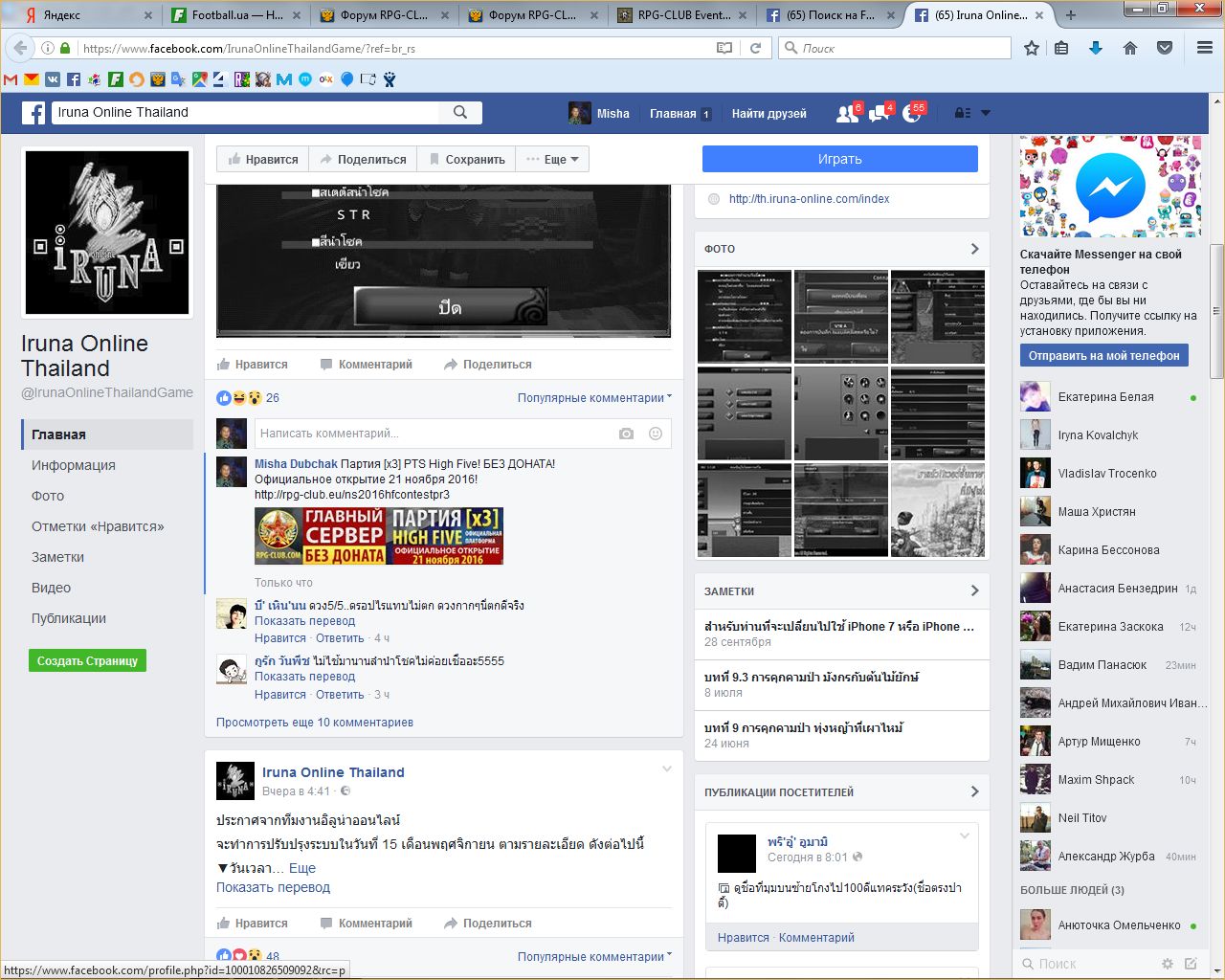Screen dimensions: 1225x980
Task: Show Firefox bookmarks list icon
Action: click(x=1061, y=48)
